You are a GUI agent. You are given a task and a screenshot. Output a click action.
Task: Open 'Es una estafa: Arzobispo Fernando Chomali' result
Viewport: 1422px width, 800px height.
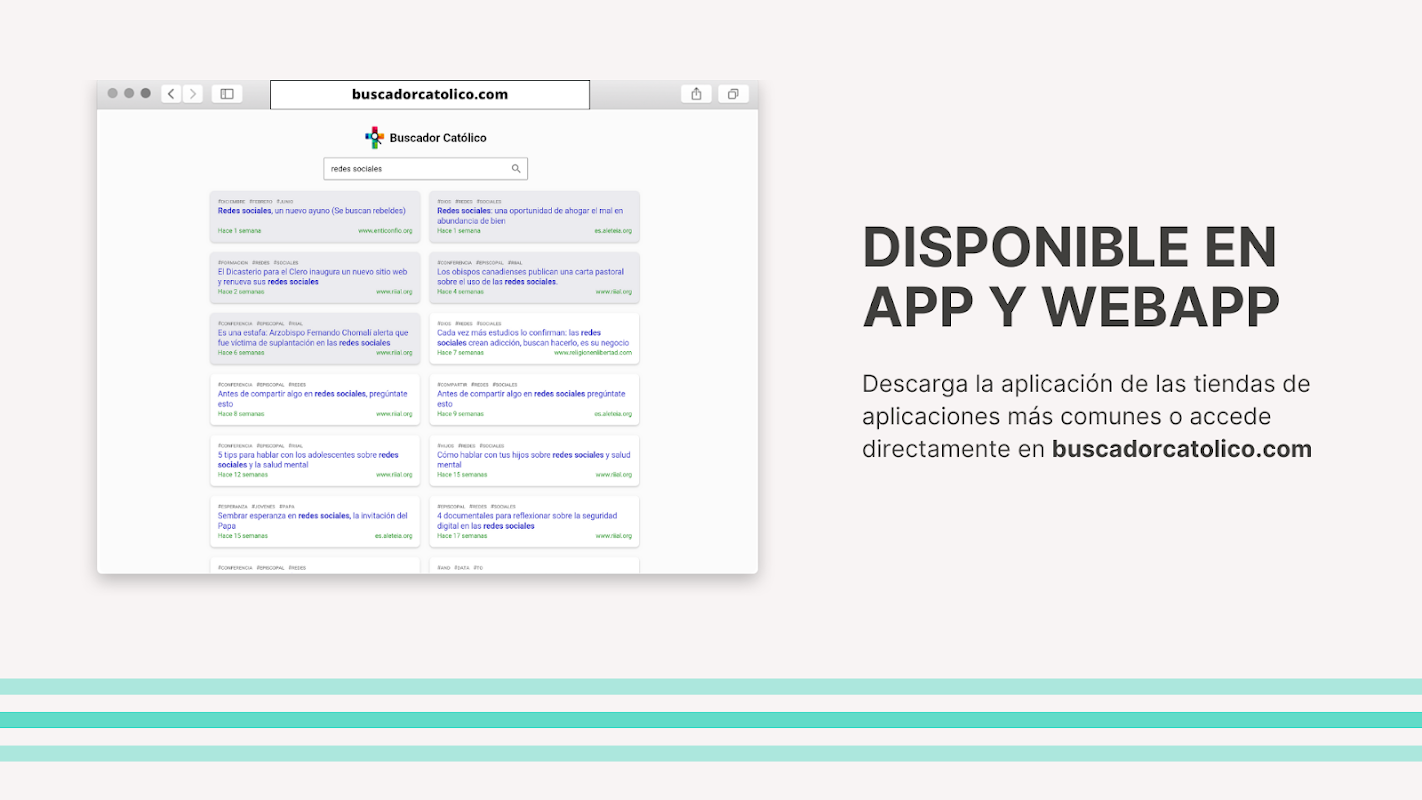coord(313,338)
